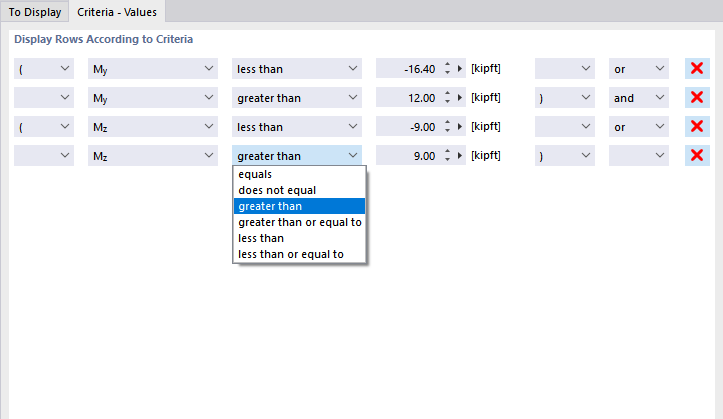Open value picker arrow for 9.00 field

point(461,156)
